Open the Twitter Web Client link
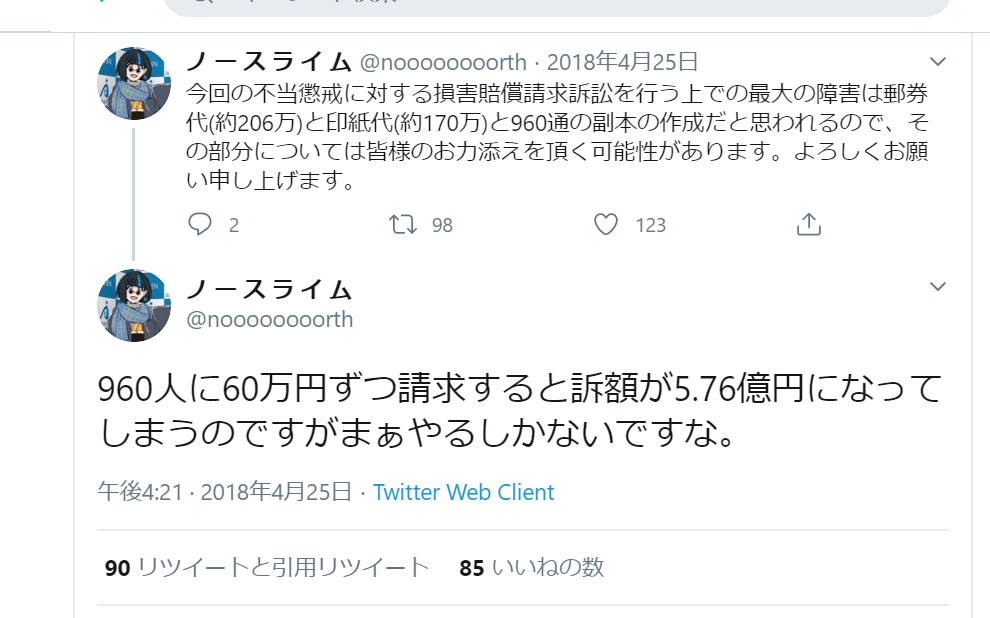Image resolution: width=990 pixels, height=618 pixels. [463, 492]
